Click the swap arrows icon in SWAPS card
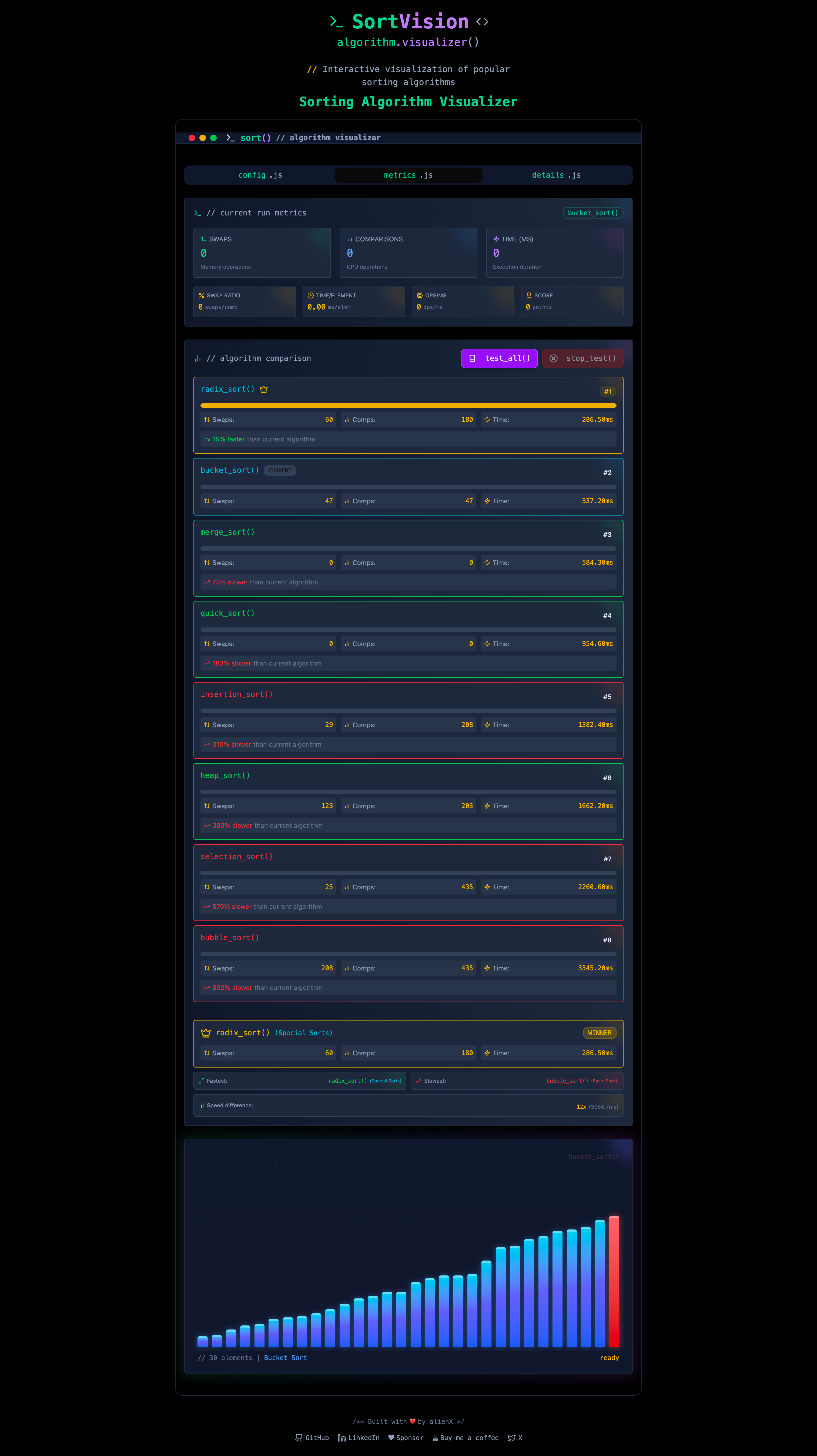This screenshot has width=817, height=1456. pyautogui.click(x=203, y=239)
